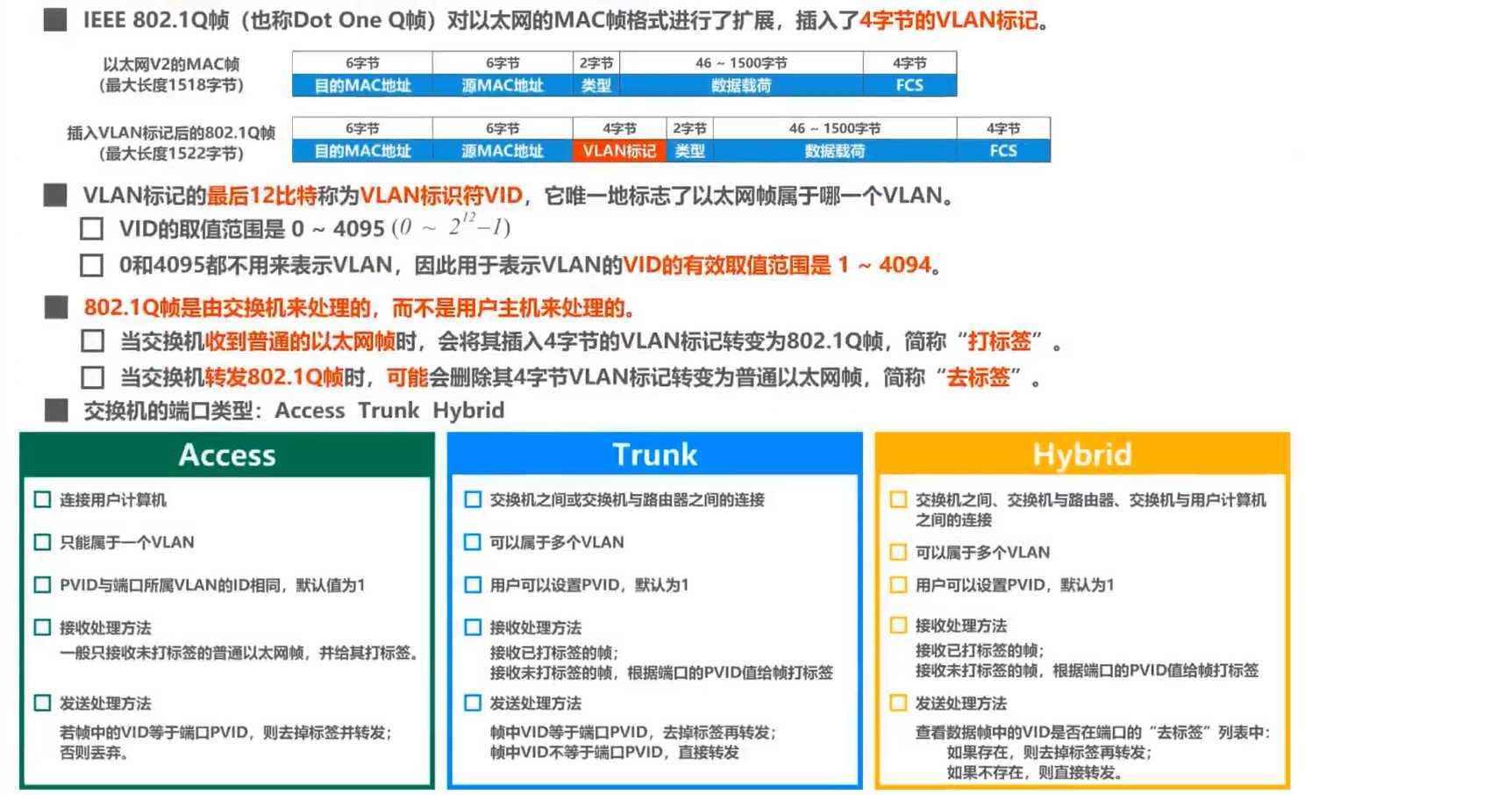The width and height of the screenshot is (1512, 795).
Task: Click the formula (0 ~ 2¹²-1) next to VID range
Action: [x=449, y=227]
